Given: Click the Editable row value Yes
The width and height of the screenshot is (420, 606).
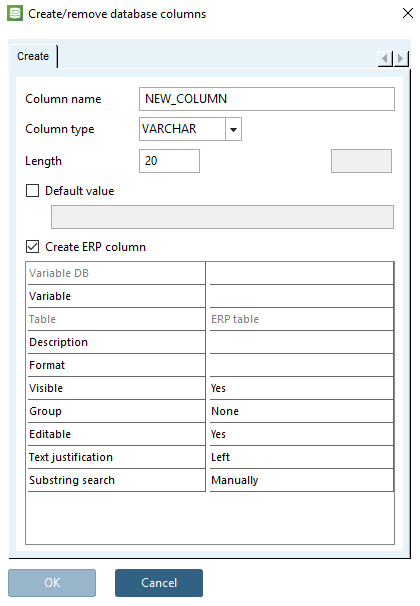Looking at the screenshot, I should (301, 434).
